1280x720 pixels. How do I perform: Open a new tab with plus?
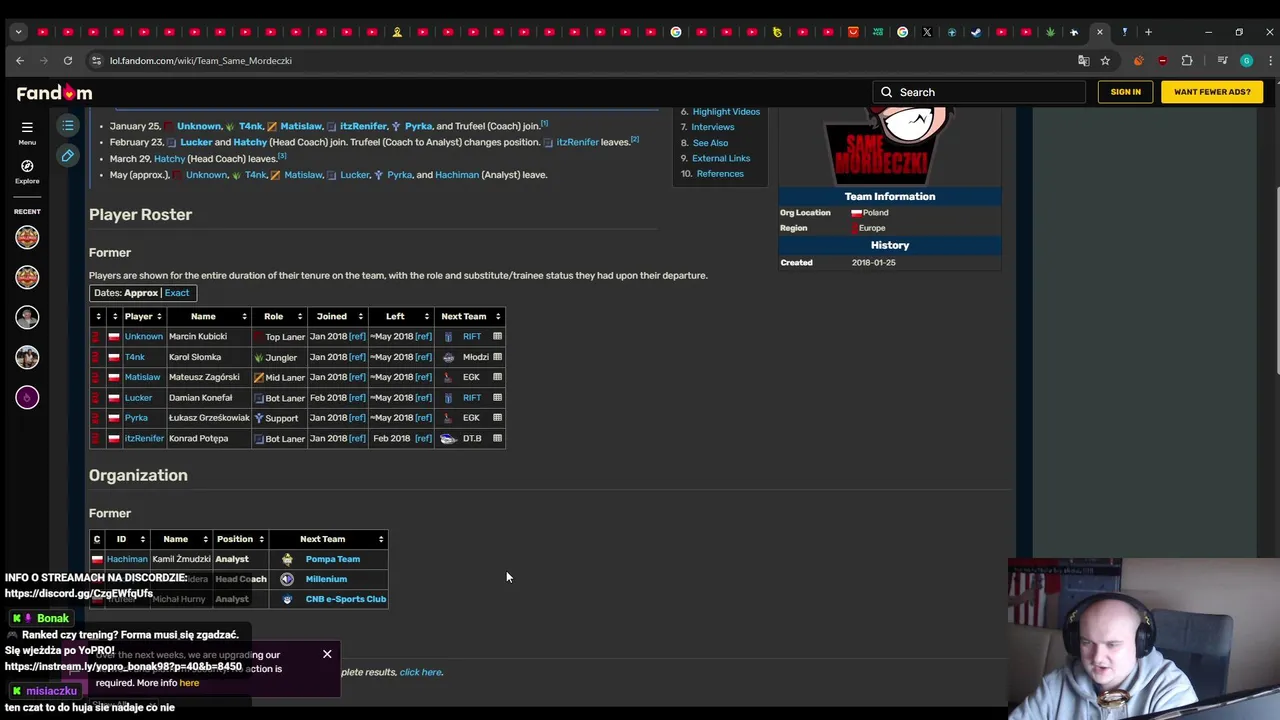[1148, 32]
